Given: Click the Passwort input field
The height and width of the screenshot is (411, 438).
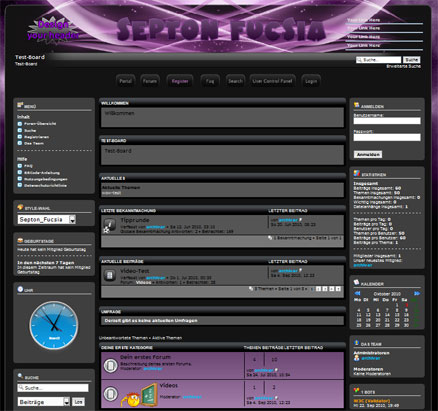Looking at the screenshot, I should pyautogui.click(x=387, y=137).
